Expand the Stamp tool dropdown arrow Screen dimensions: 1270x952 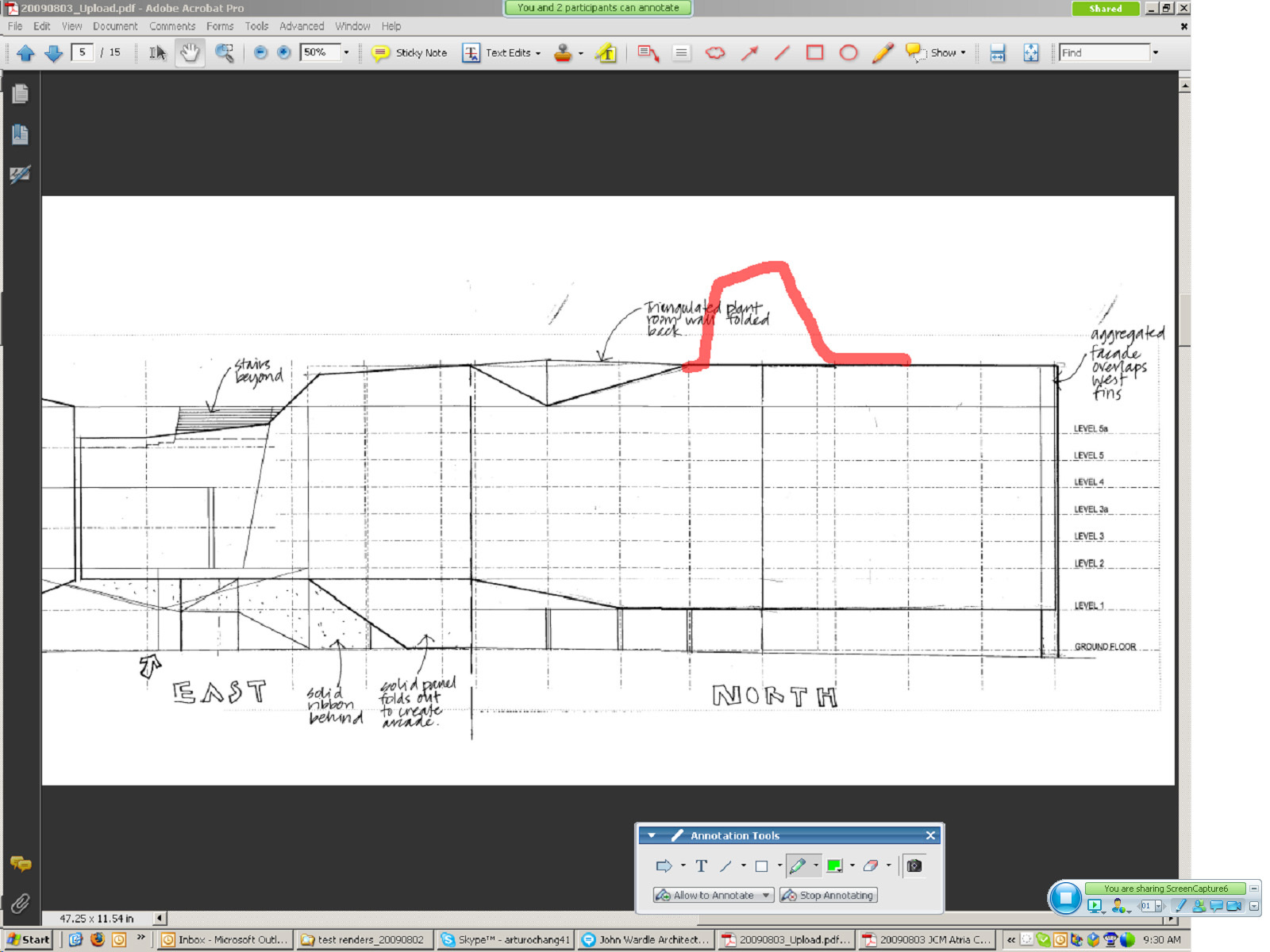click(x=581, y=54)
